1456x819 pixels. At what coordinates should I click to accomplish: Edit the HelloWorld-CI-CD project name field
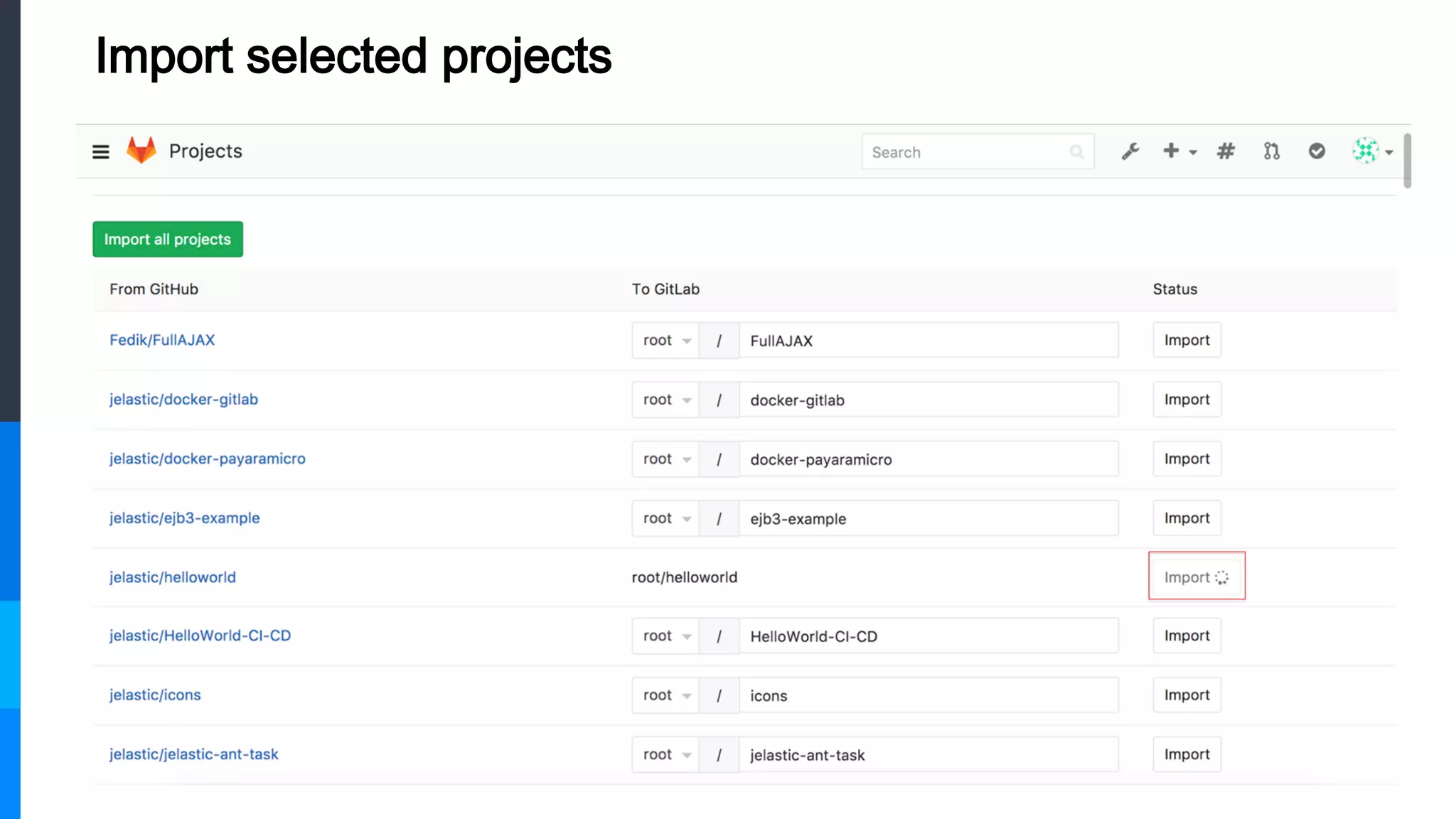click(x=928, y=636)
